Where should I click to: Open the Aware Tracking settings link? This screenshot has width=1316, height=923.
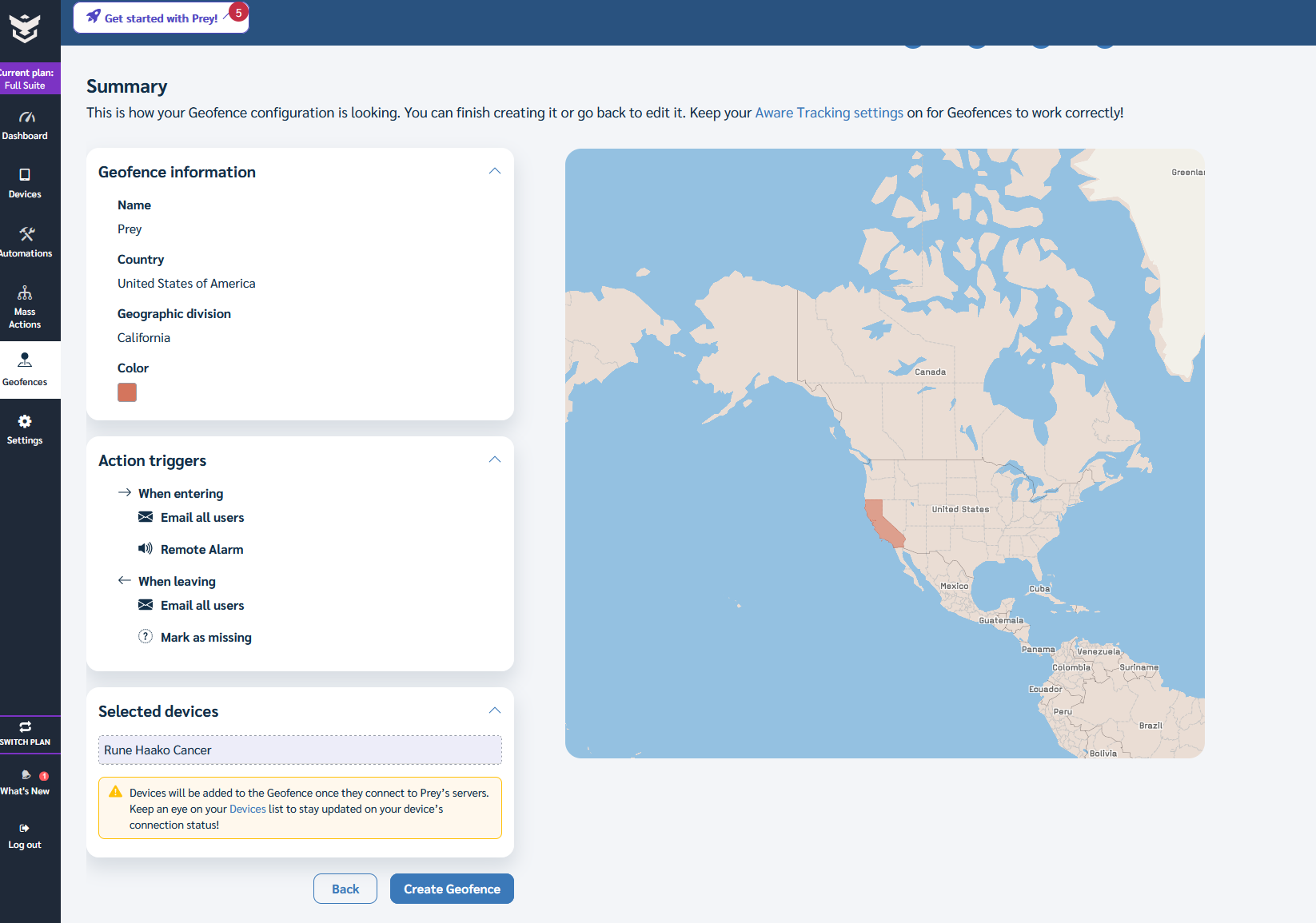tap(829, 113)
